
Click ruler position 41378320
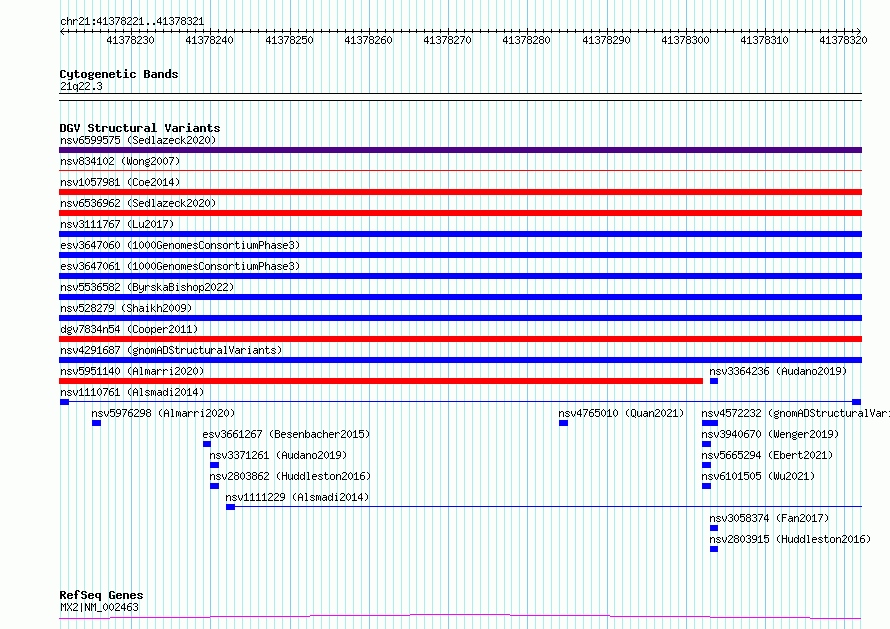coord(843,40)
